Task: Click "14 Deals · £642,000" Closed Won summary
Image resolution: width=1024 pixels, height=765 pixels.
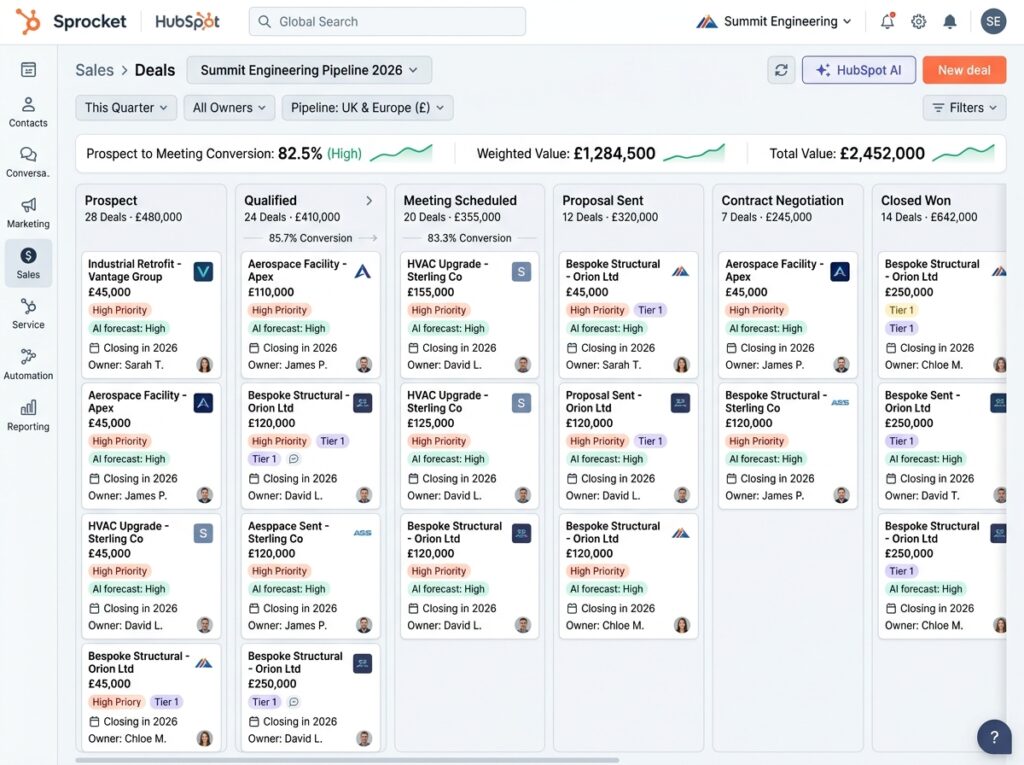Action: tap(929, 217)
